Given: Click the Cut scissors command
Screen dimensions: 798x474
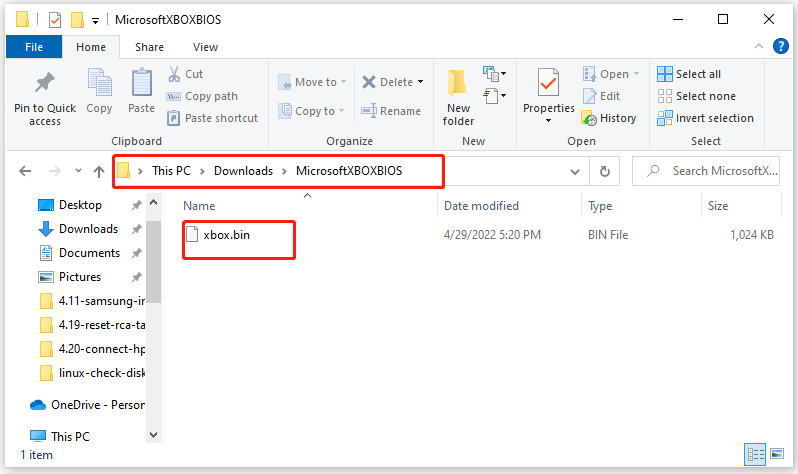Looking at the screenshot, I should pos(186,74).
